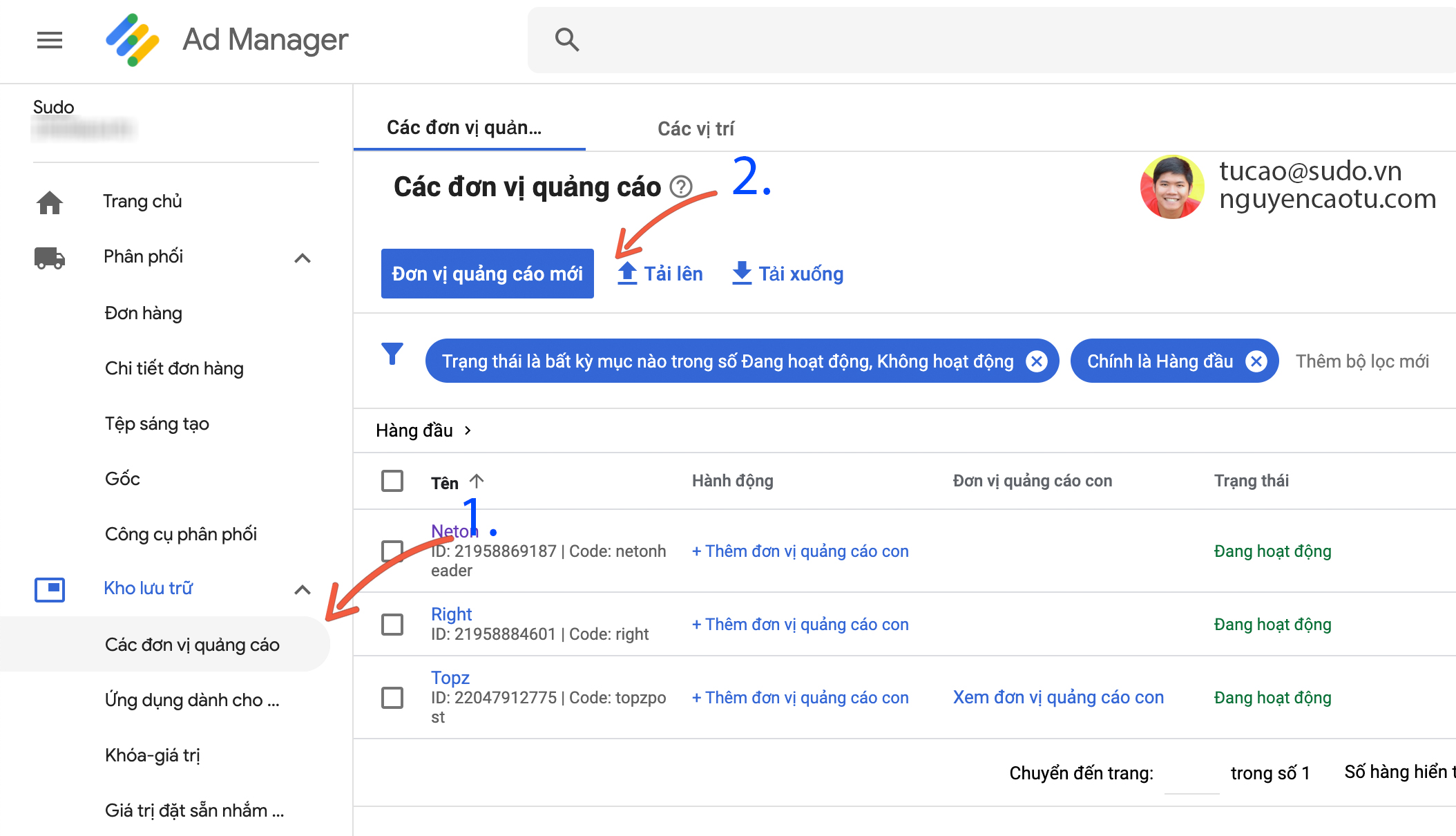Switch to the Các vị trí tab

click(x=696, y=129)
